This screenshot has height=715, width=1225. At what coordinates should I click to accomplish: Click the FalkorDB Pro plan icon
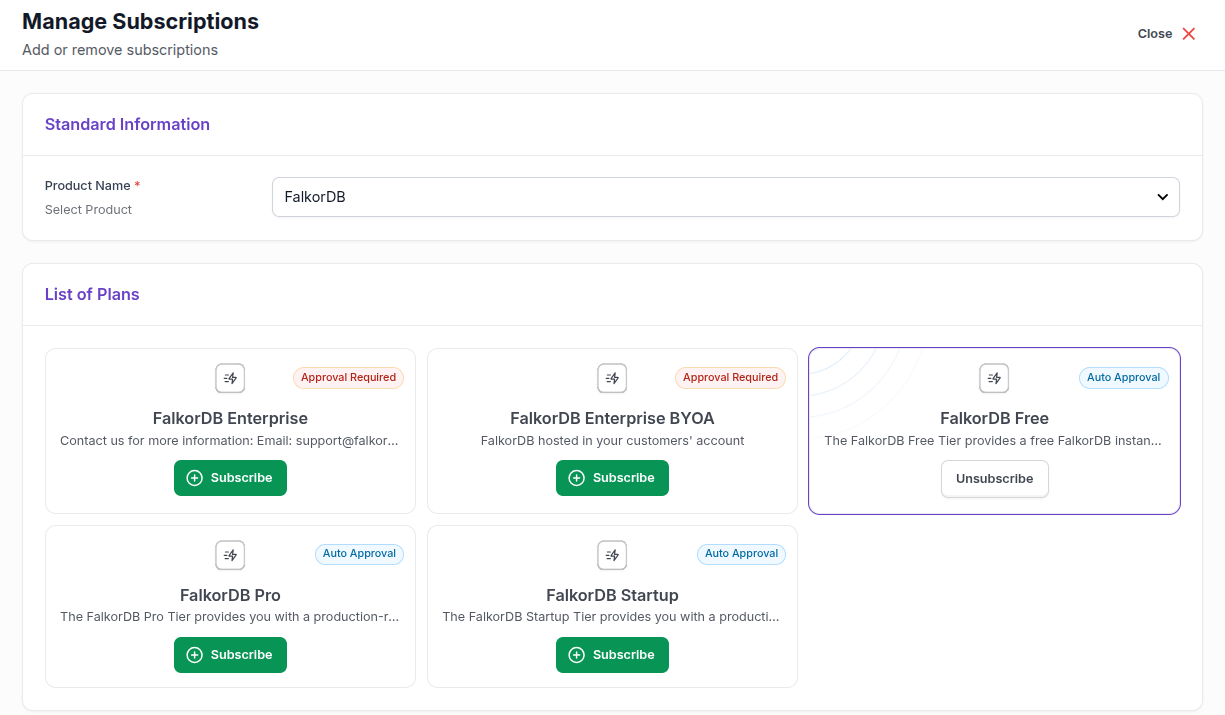tap(230, 555)
